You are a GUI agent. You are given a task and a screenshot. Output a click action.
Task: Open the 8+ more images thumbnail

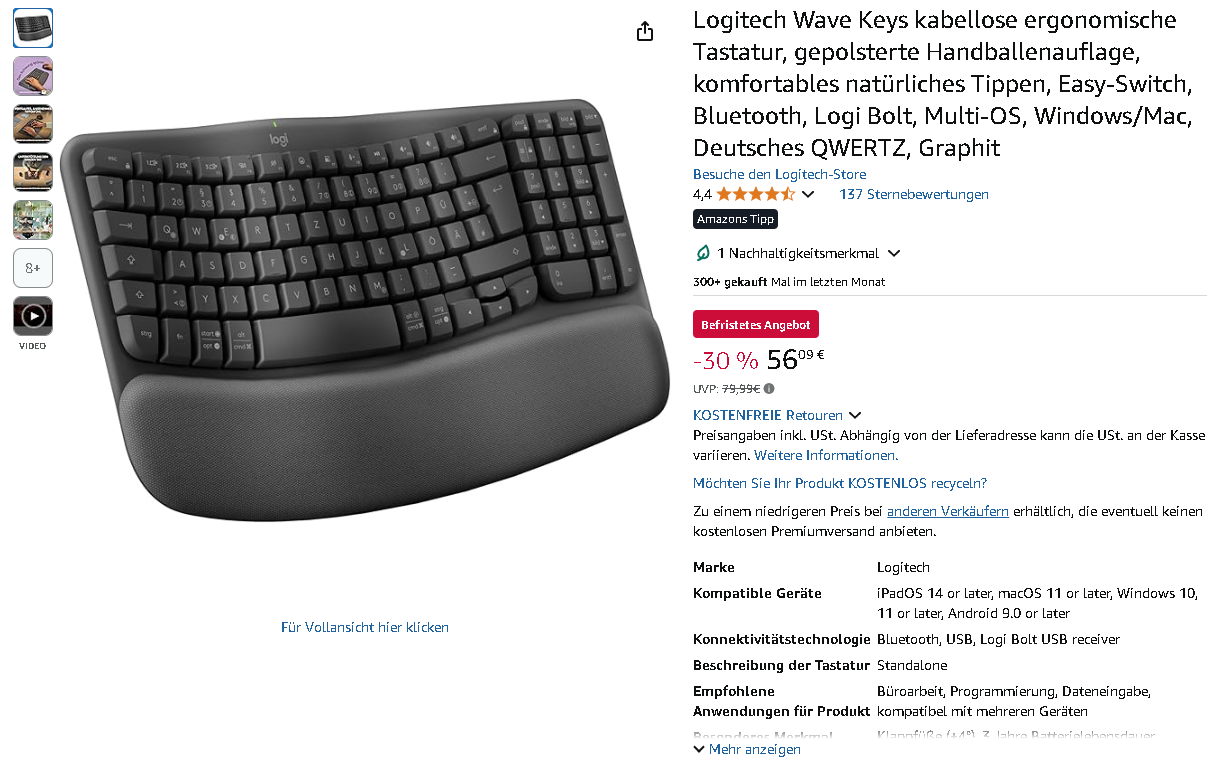tap(33, 268)
